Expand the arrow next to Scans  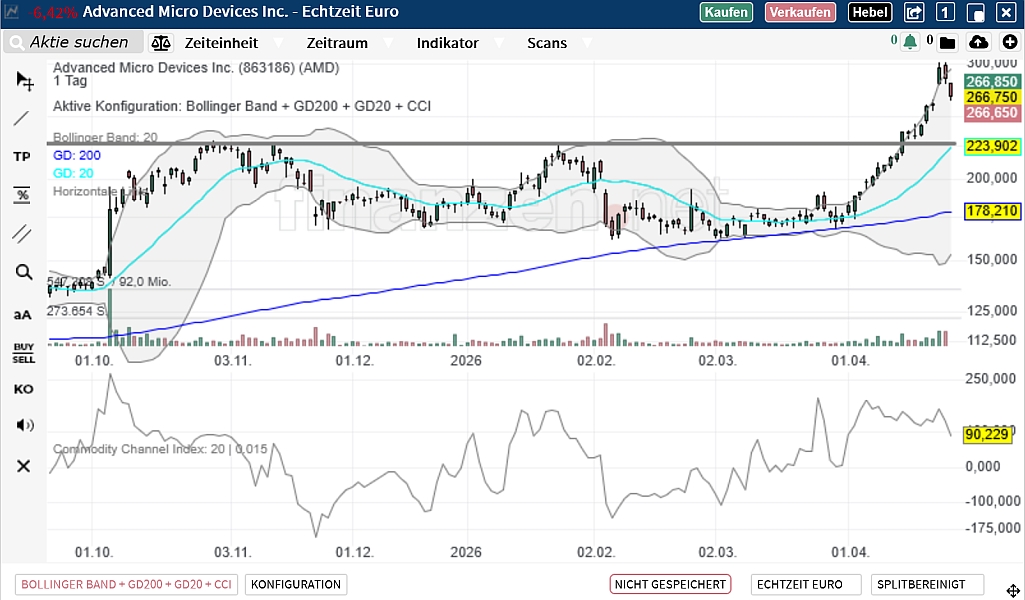(587, 43)
